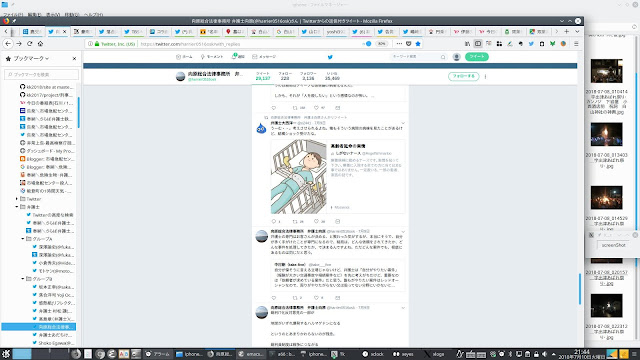640x360 pixels.
Task: Reload the current Twitter page
Action: point(29,44)
